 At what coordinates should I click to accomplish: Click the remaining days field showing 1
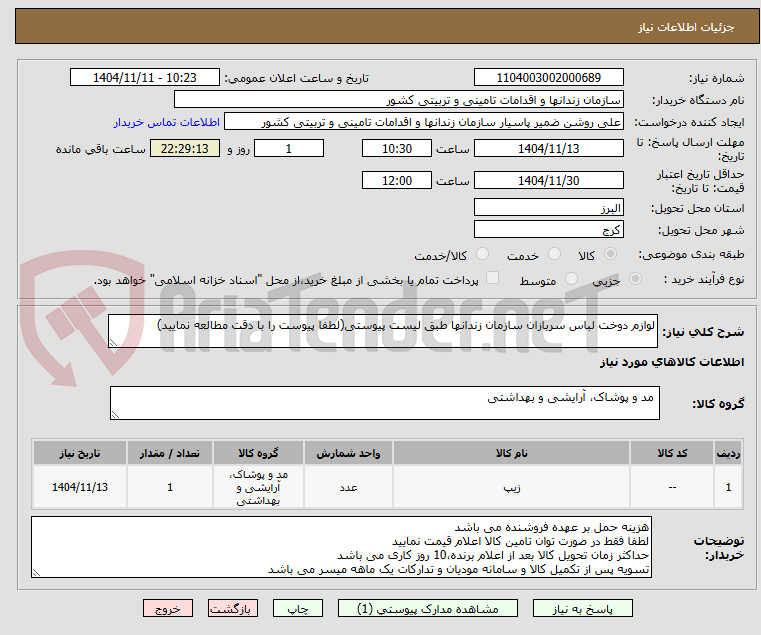tap(289, 149)
